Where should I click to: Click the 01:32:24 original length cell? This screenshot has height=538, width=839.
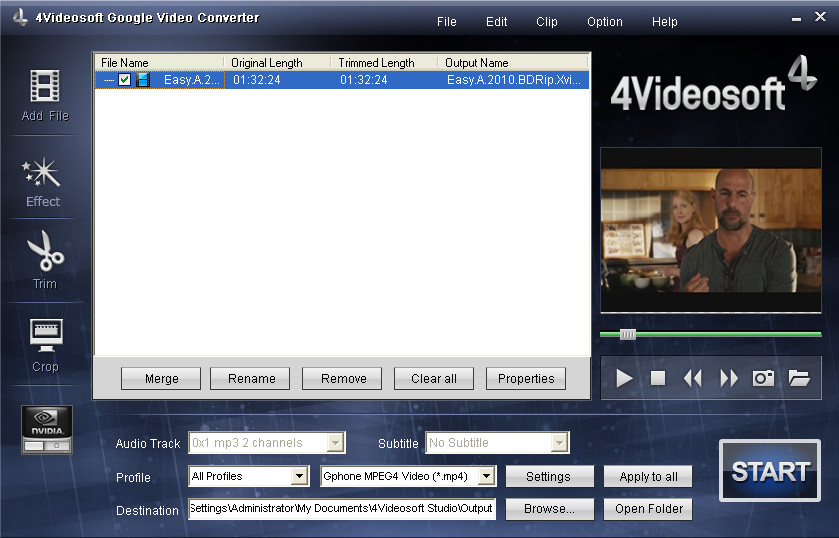(257, 80)
